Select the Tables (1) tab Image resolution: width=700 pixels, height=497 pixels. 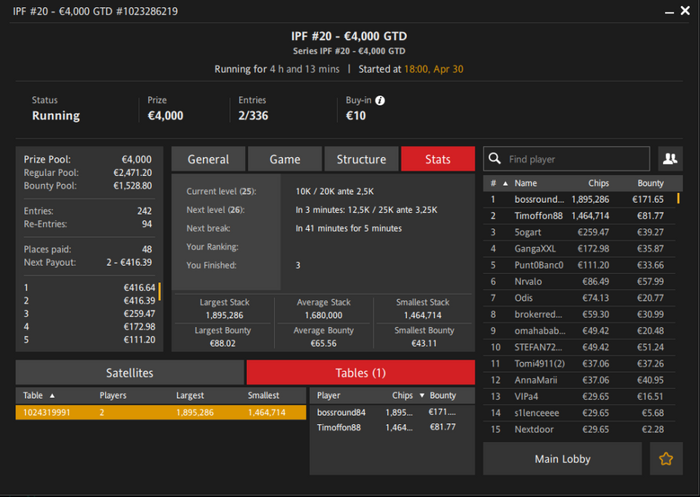tap(361, 372)
